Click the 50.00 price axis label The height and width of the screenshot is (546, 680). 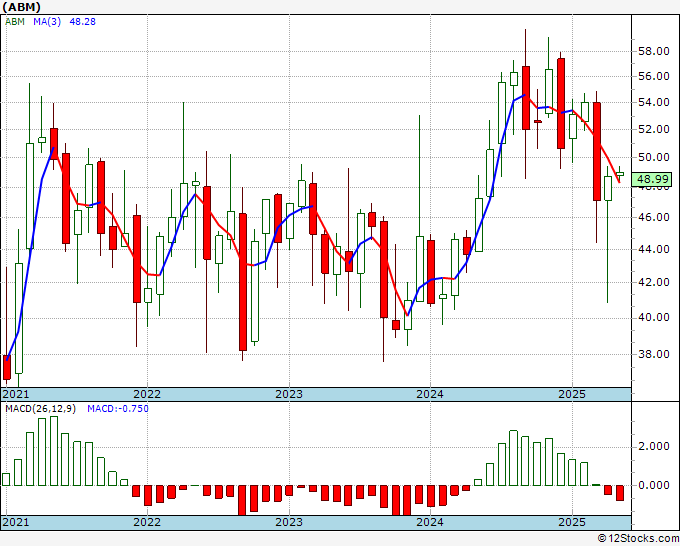[x=654, y=157]
